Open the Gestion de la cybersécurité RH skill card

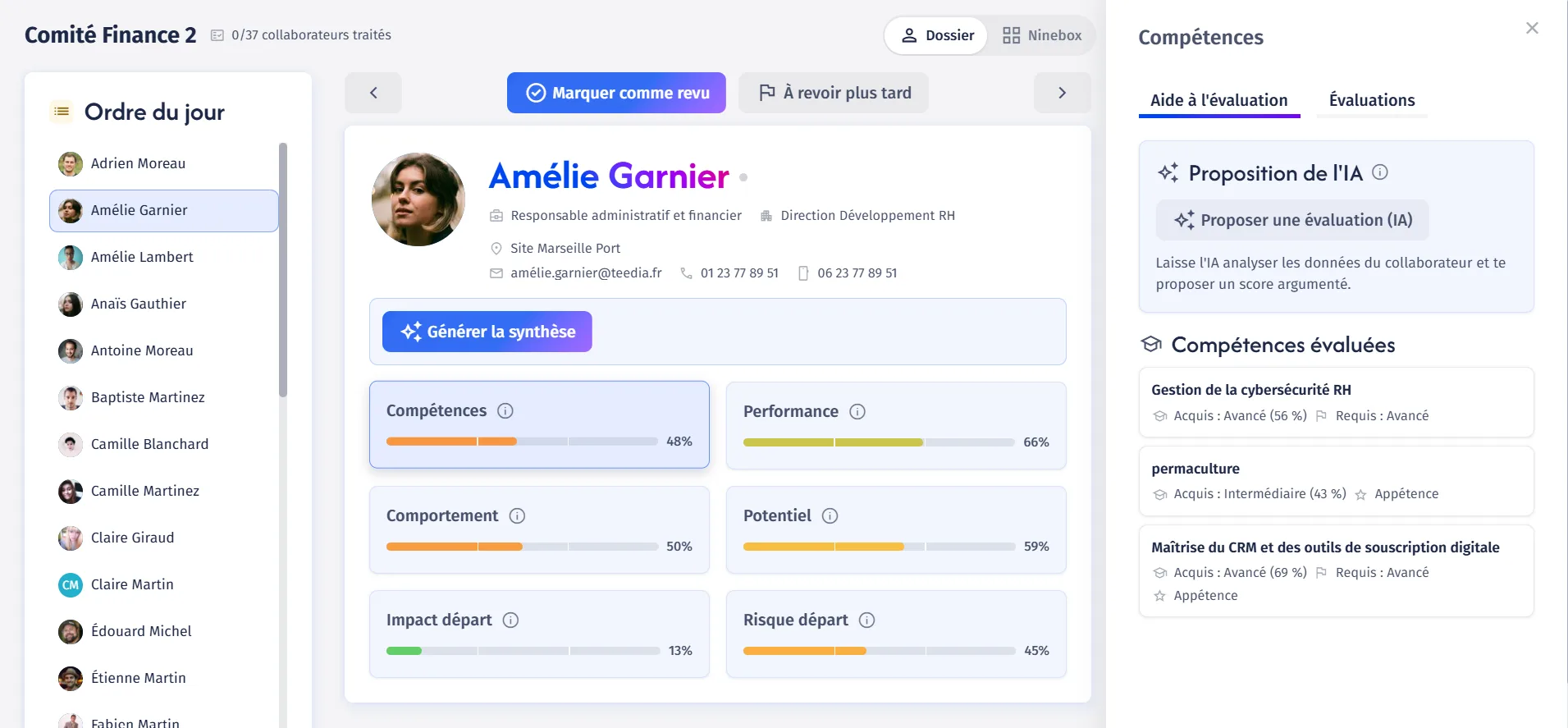tap(1337, 402)
